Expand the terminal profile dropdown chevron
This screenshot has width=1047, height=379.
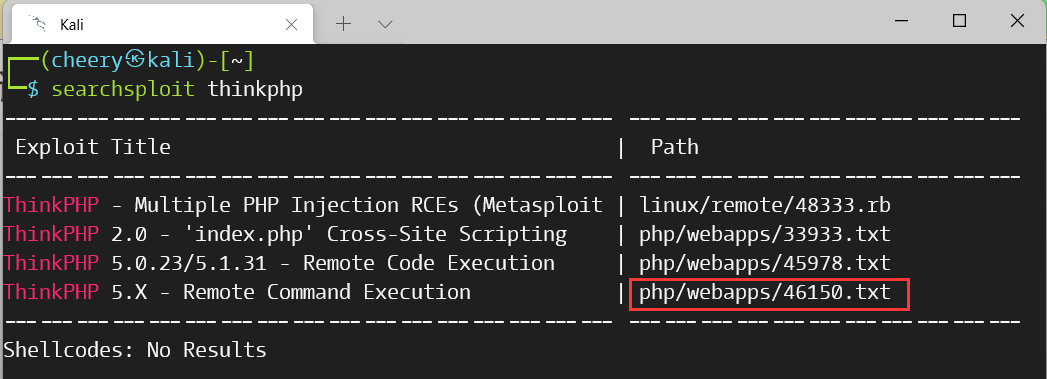click(x=385, y=24)
